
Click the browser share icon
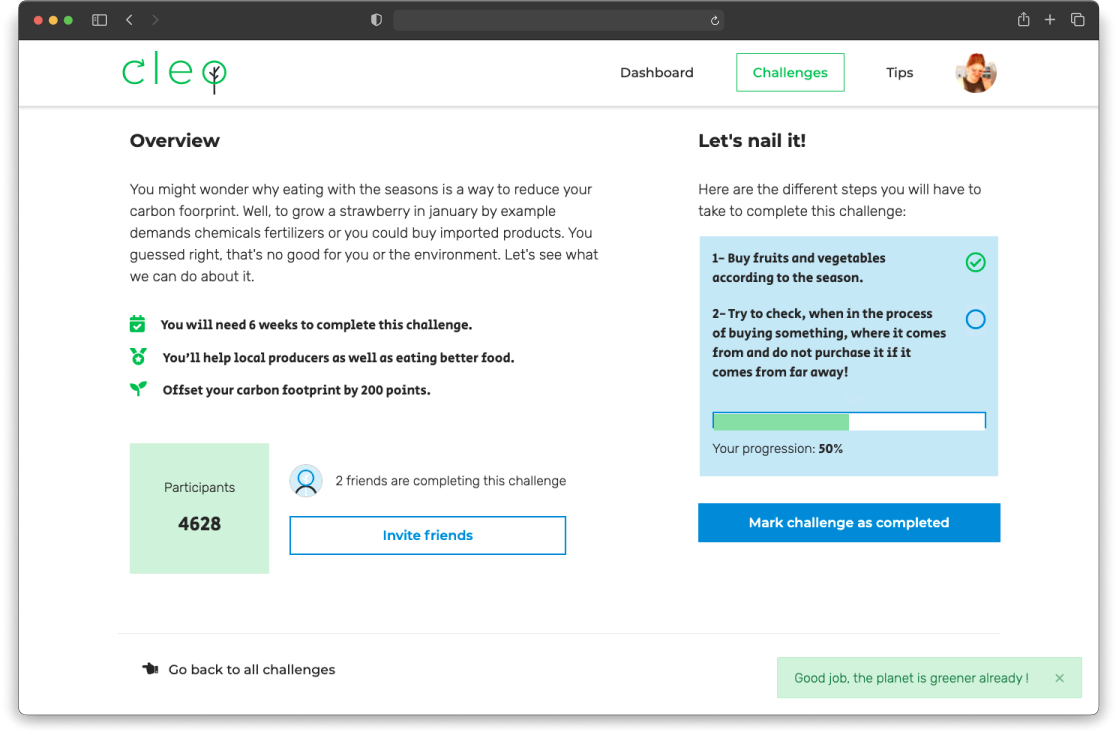click(1023, 20)
